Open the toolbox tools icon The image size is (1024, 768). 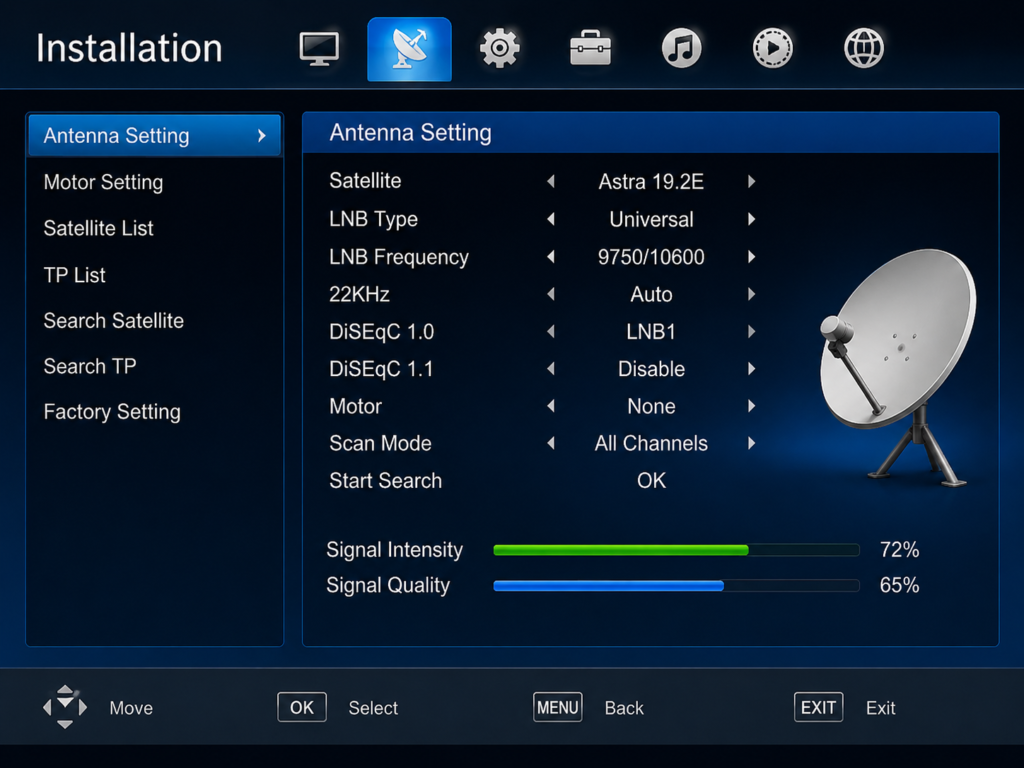[590, 48]
